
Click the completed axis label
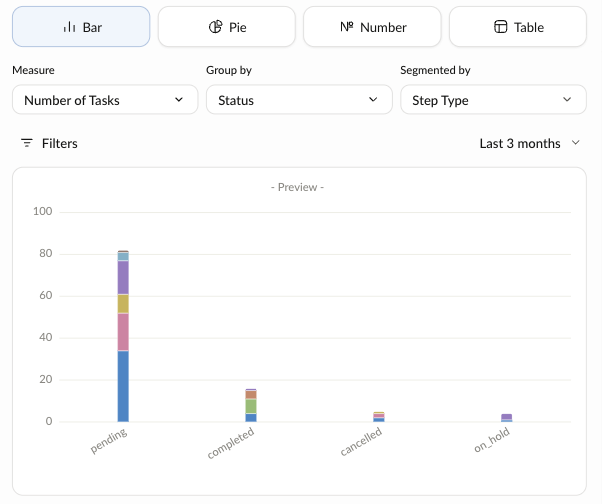tap(231, 443)
